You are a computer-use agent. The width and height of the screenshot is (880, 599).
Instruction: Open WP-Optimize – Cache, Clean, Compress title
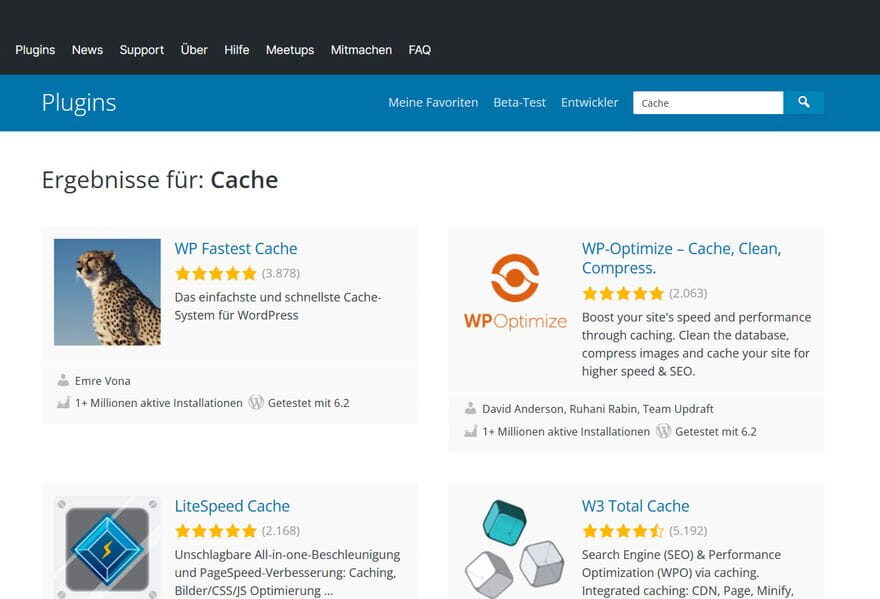pos(681,258)
